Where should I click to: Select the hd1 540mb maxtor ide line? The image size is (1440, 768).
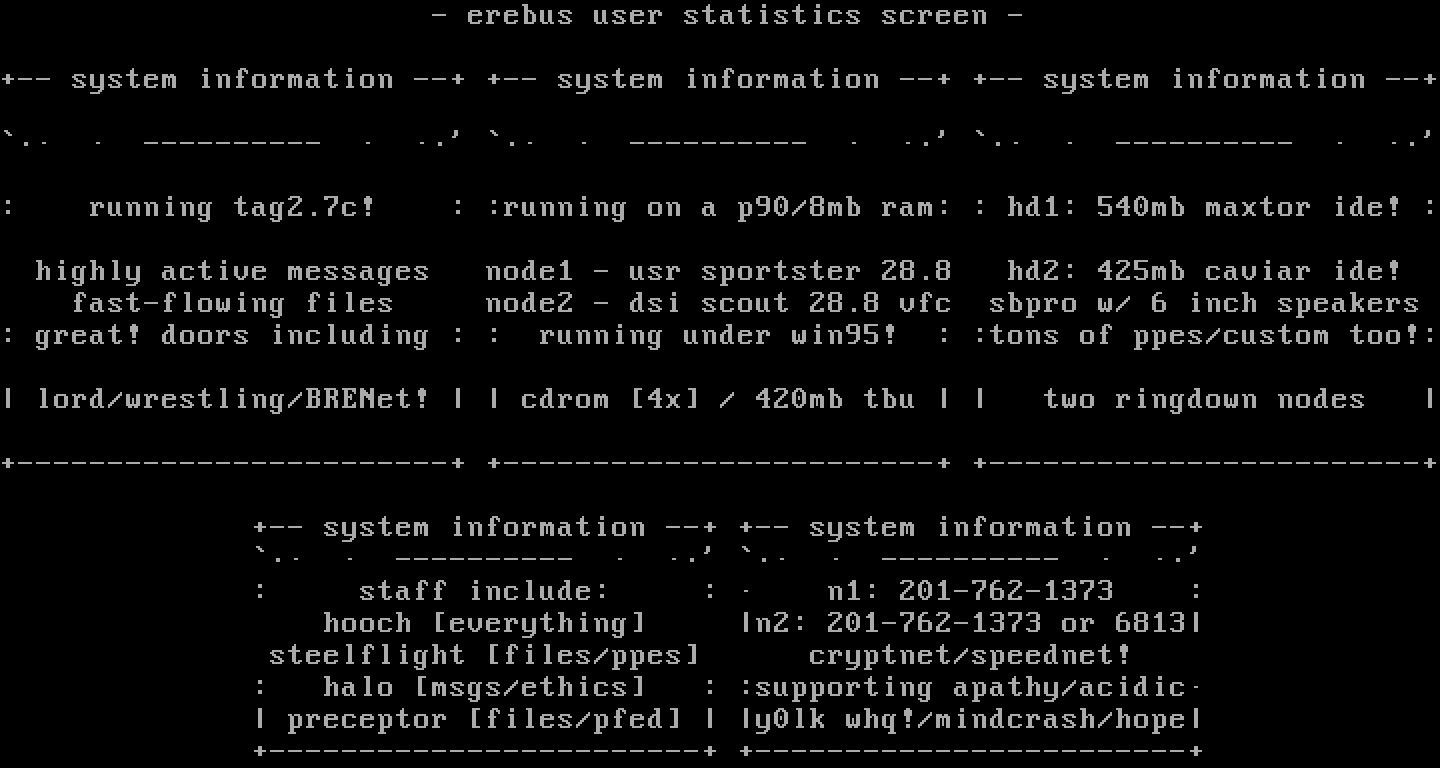[x=1204, y=208]
